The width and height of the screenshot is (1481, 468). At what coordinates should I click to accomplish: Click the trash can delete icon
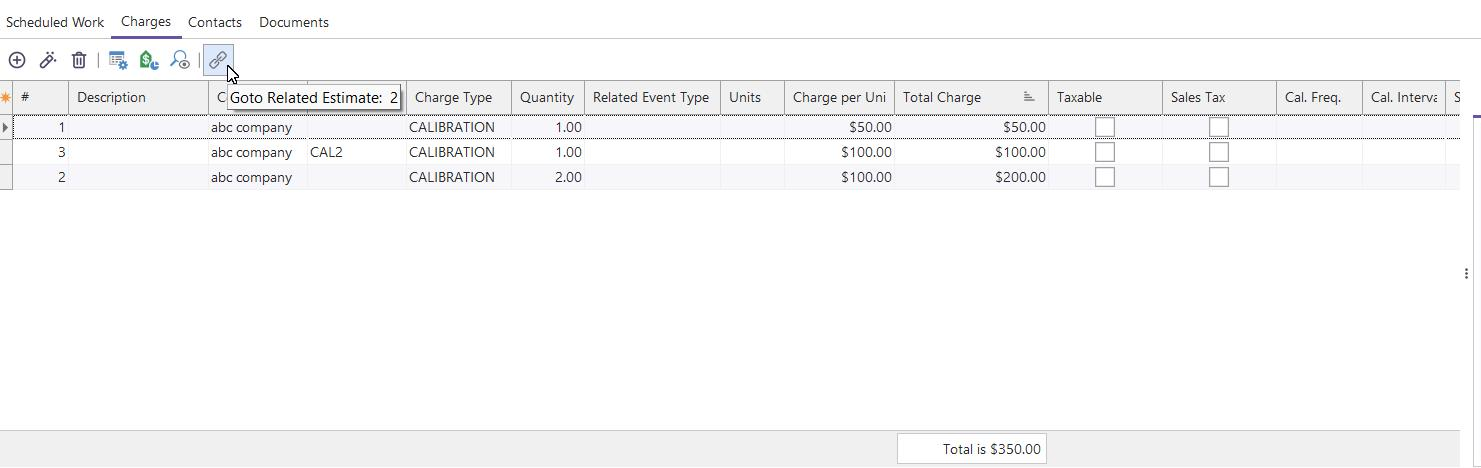pos(79,61)
